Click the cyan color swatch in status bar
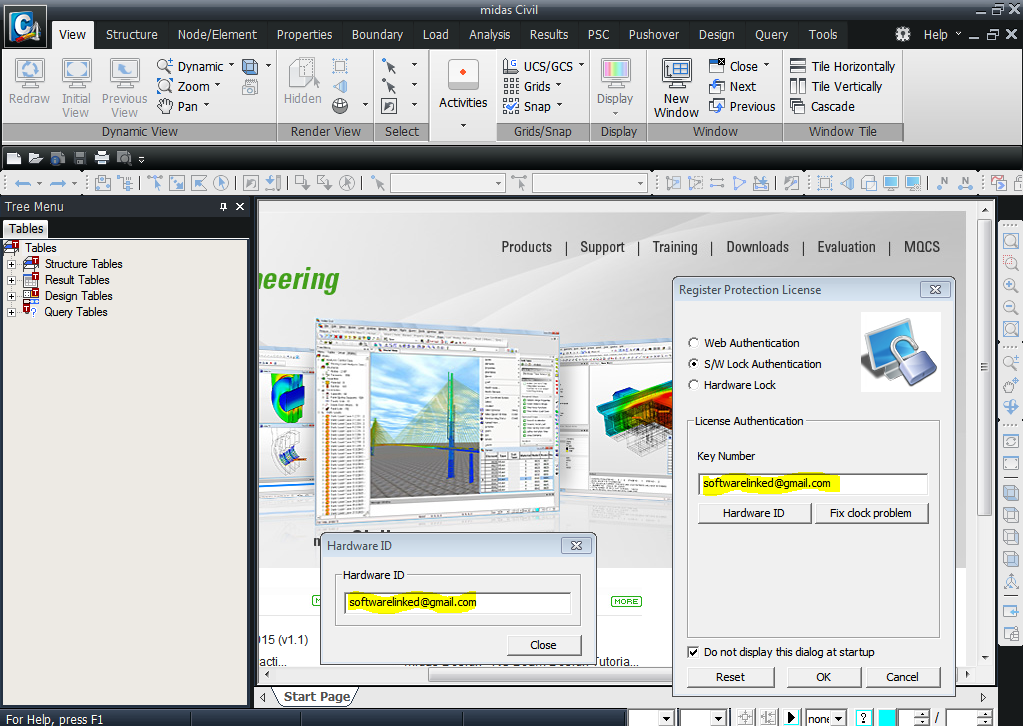 point(887,718)
